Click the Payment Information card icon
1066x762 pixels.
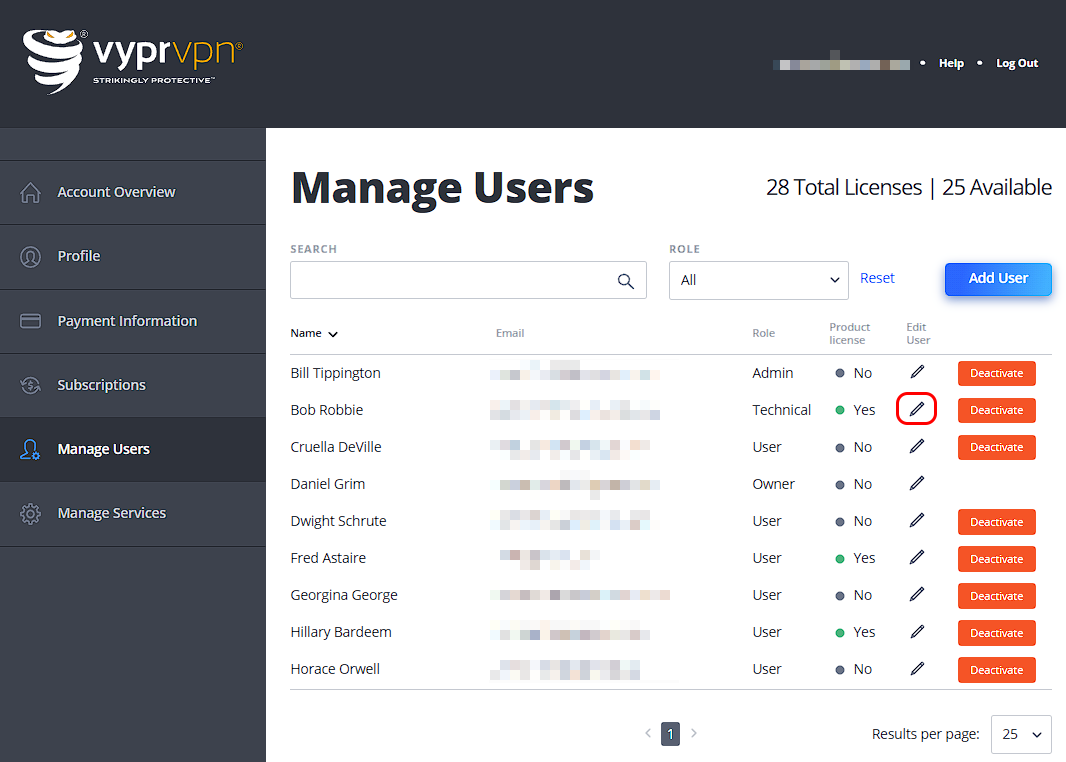coord(30,321)
